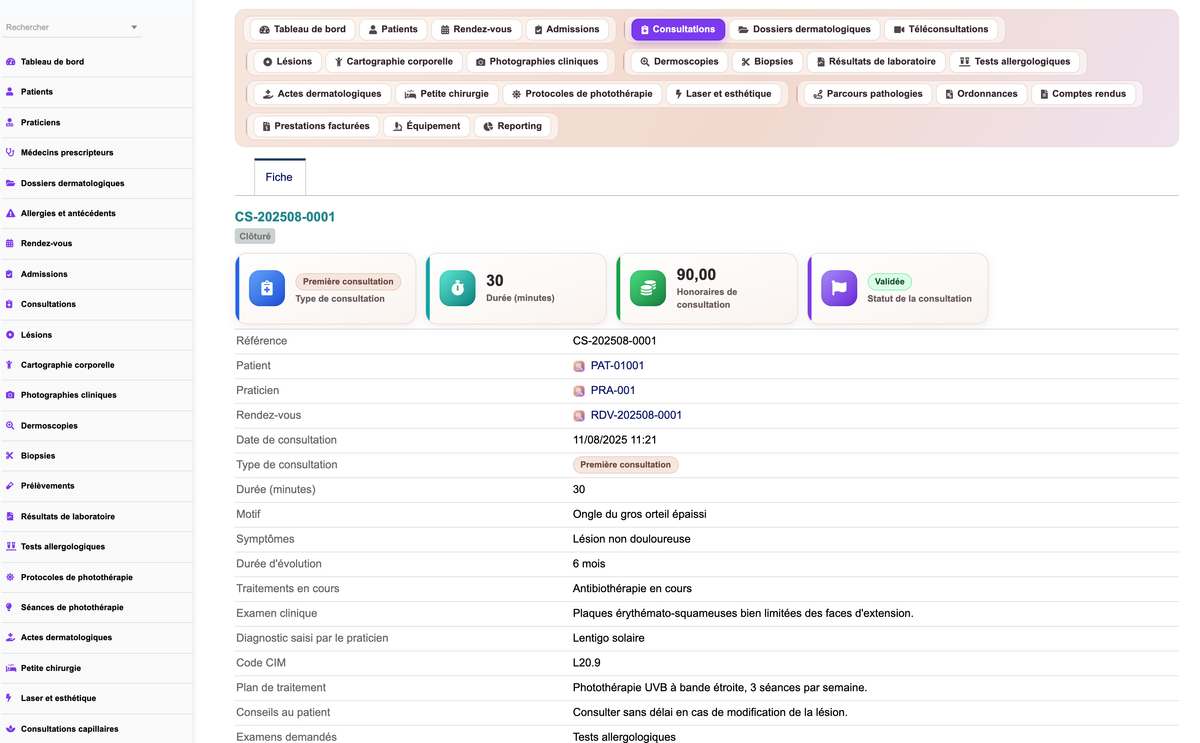Select Allergies et antécédents in sidebar

68,213
